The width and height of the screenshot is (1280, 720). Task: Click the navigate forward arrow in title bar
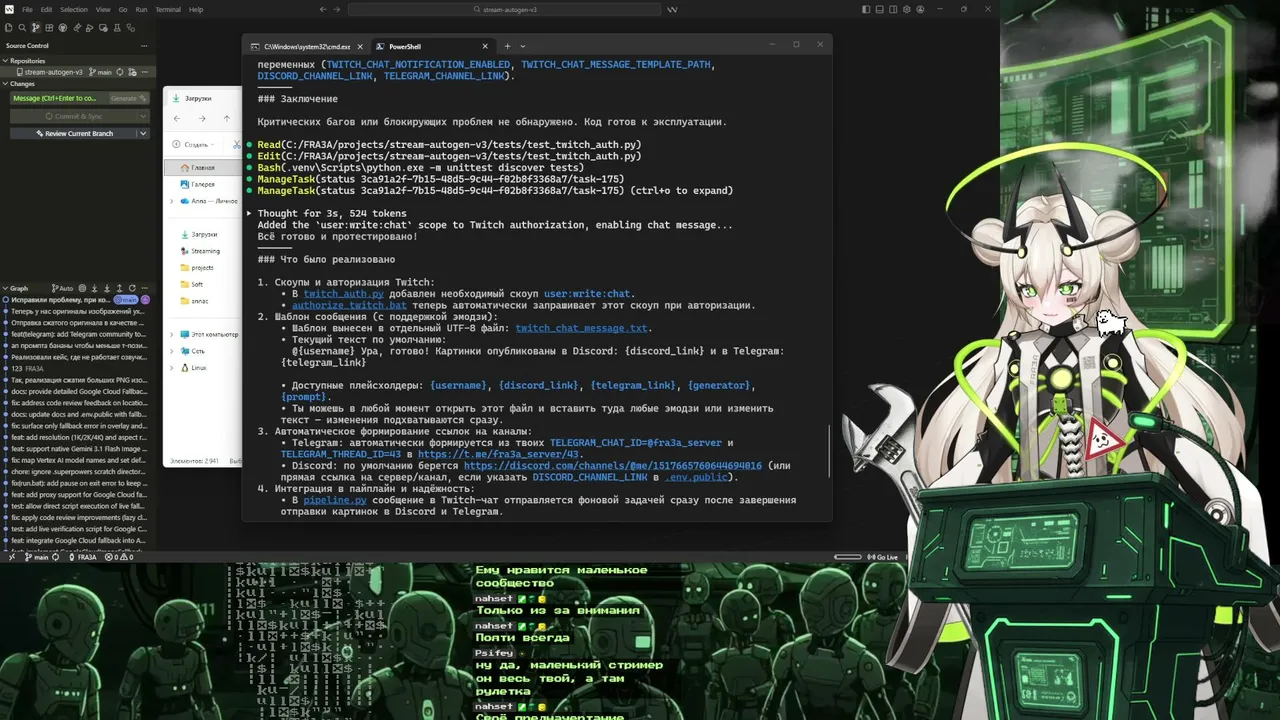point(338,9)
